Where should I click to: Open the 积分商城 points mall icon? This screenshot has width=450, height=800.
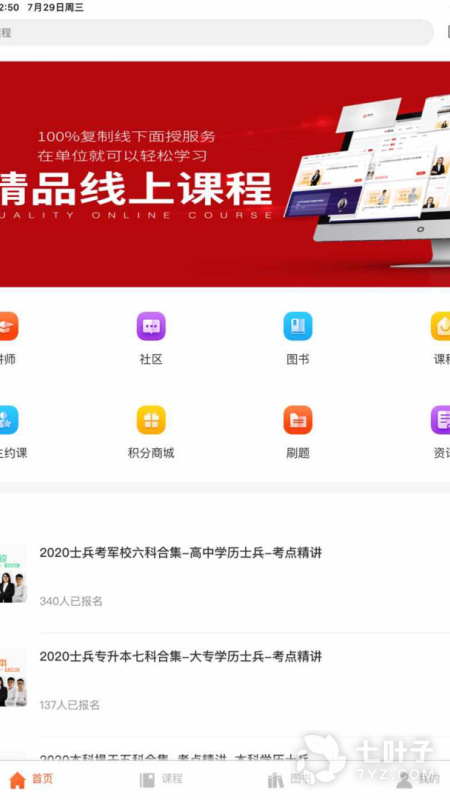point(151,420)
